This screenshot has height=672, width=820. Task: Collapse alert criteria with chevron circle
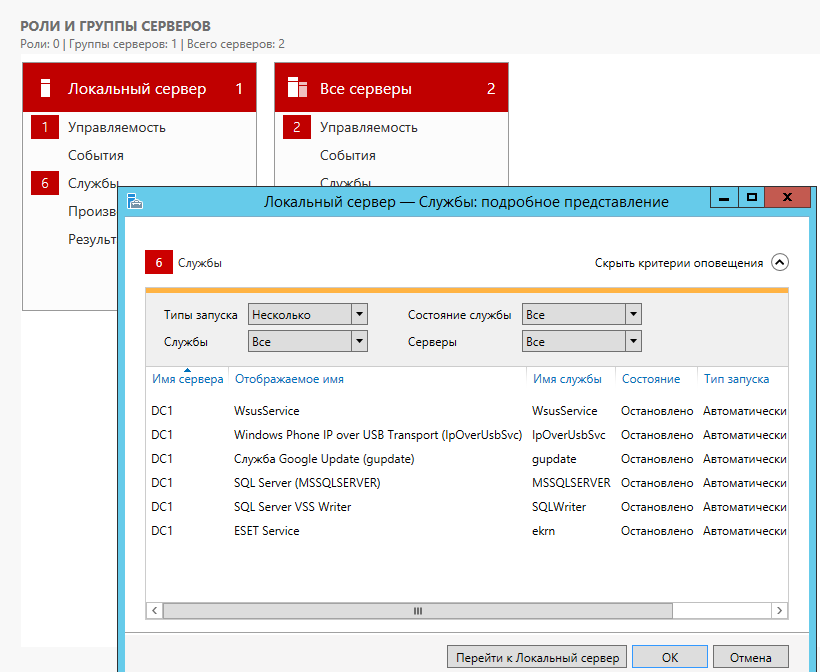(779, 263)
